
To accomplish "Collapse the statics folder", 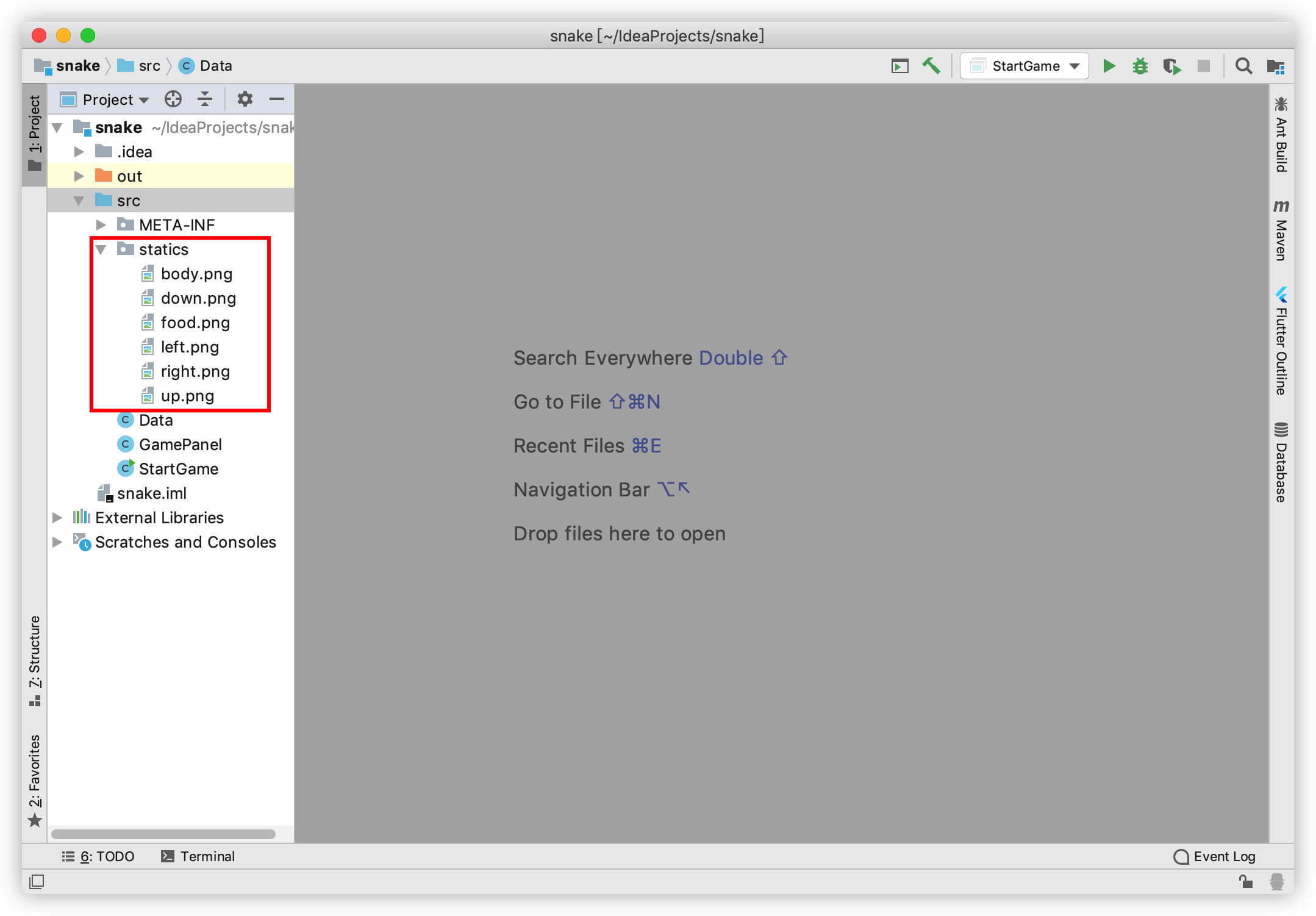I will pos(101,249).
